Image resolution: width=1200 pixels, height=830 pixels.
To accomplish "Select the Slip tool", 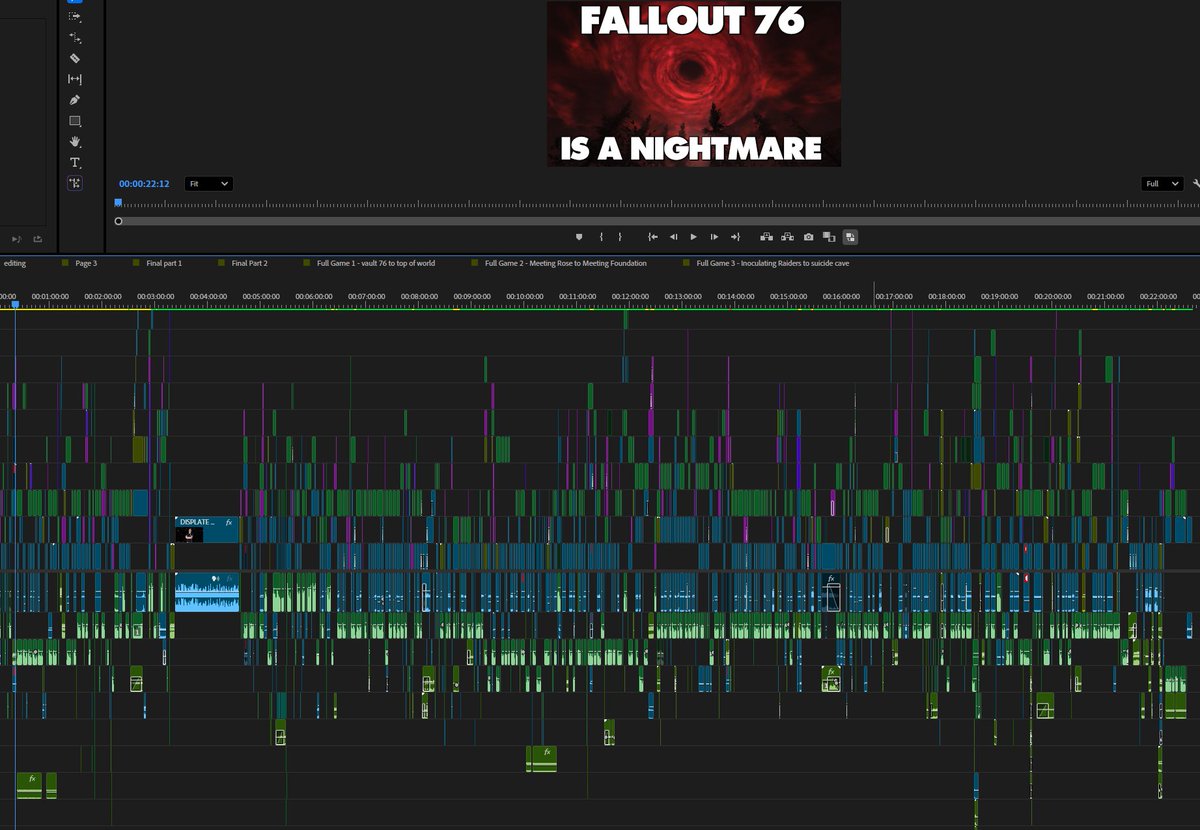I will [x=75, y=79].
